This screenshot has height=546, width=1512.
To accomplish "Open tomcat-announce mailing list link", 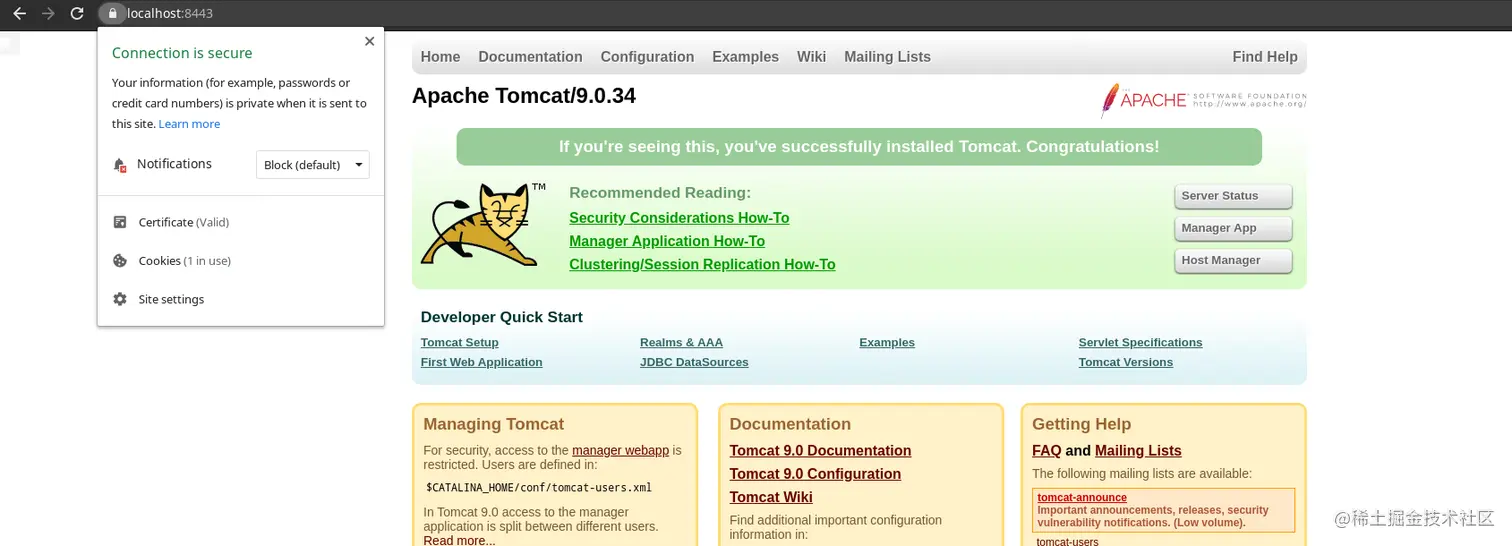I will [1082, 498].
